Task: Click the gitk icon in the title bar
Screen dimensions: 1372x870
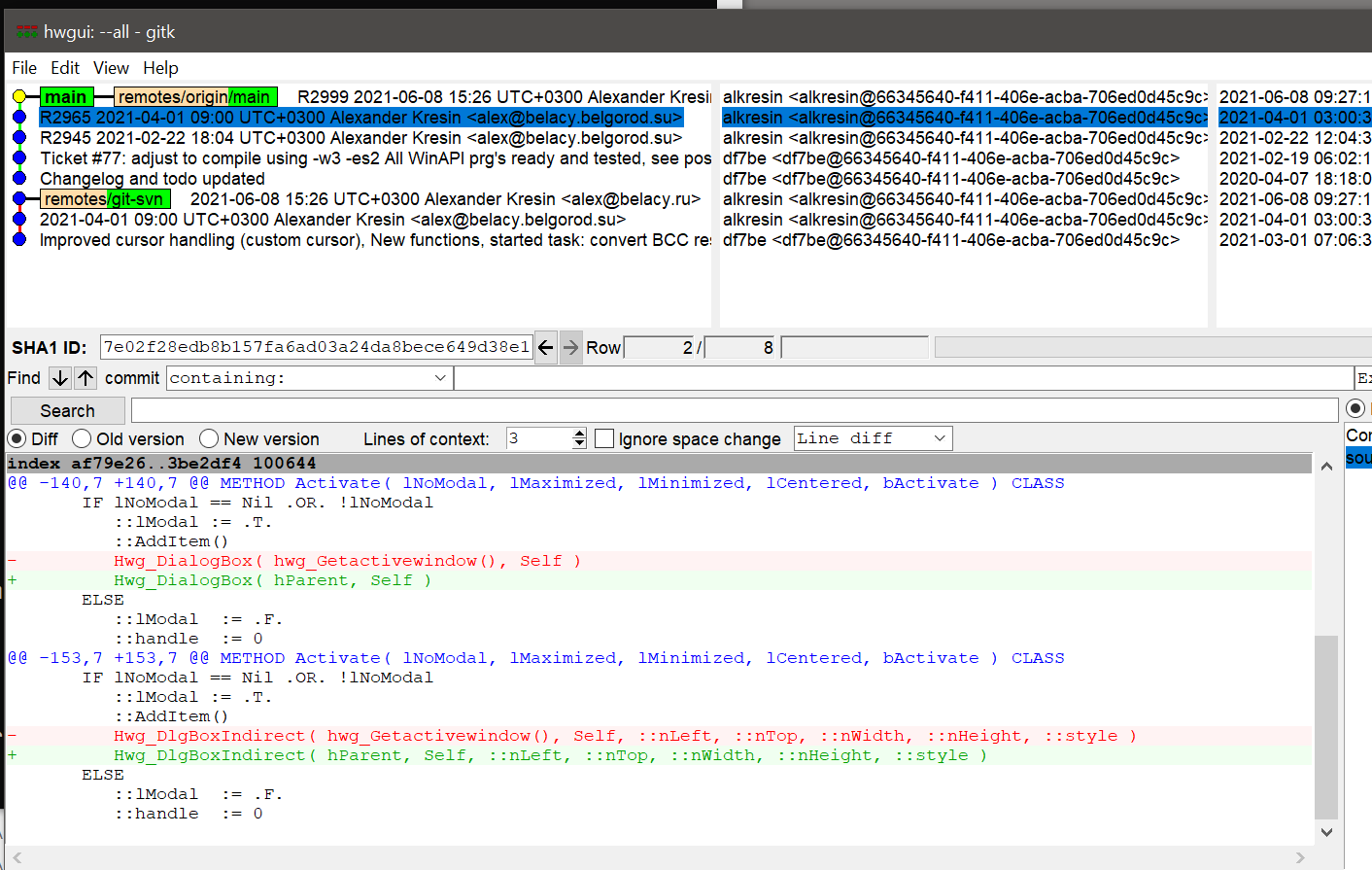Action: point(26,32)
